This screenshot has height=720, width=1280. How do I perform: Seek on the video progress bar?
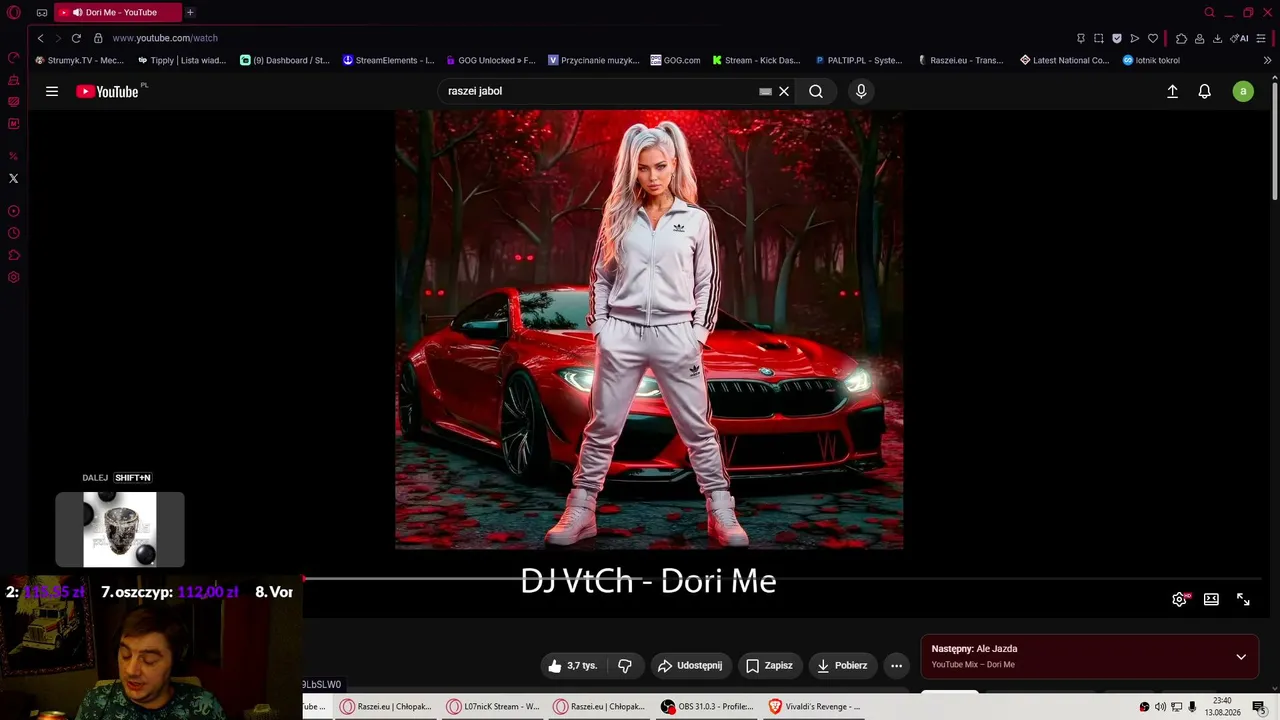click(x=780, y=578)
